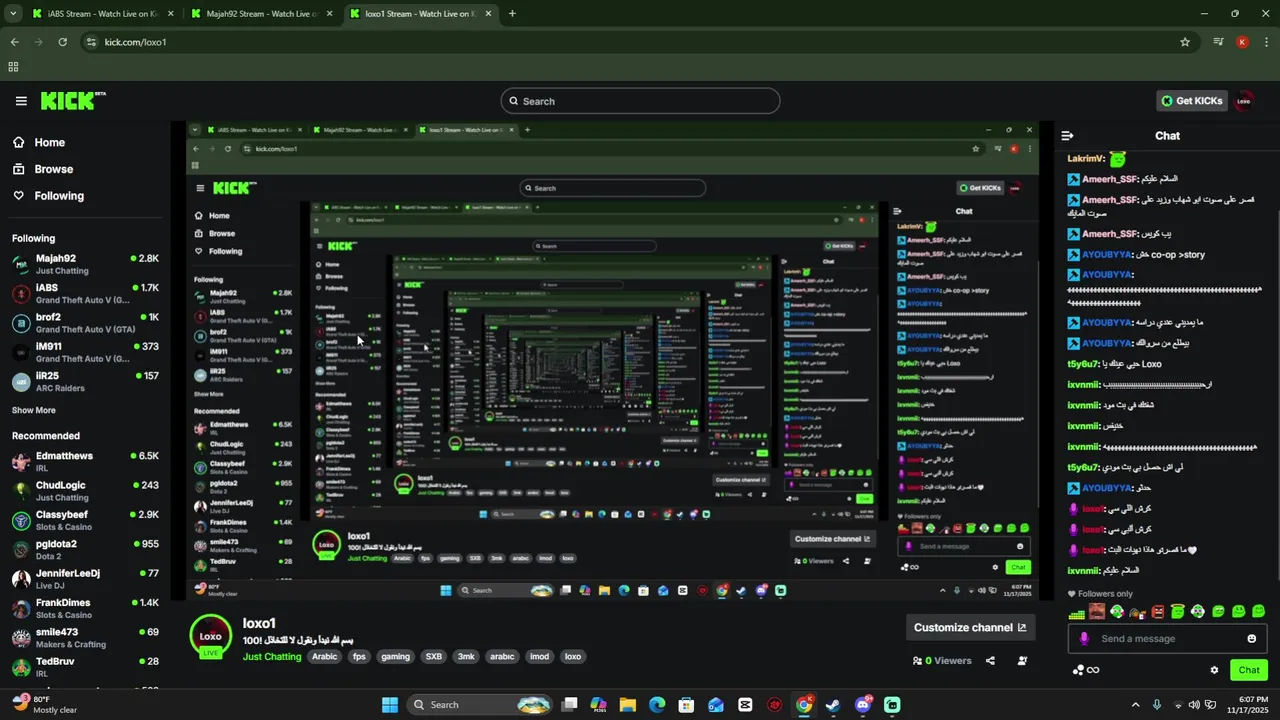Select the lowercase arabic stream tag
The width and height of the screenshot is (1280, 720).
(x=502, y=657)
